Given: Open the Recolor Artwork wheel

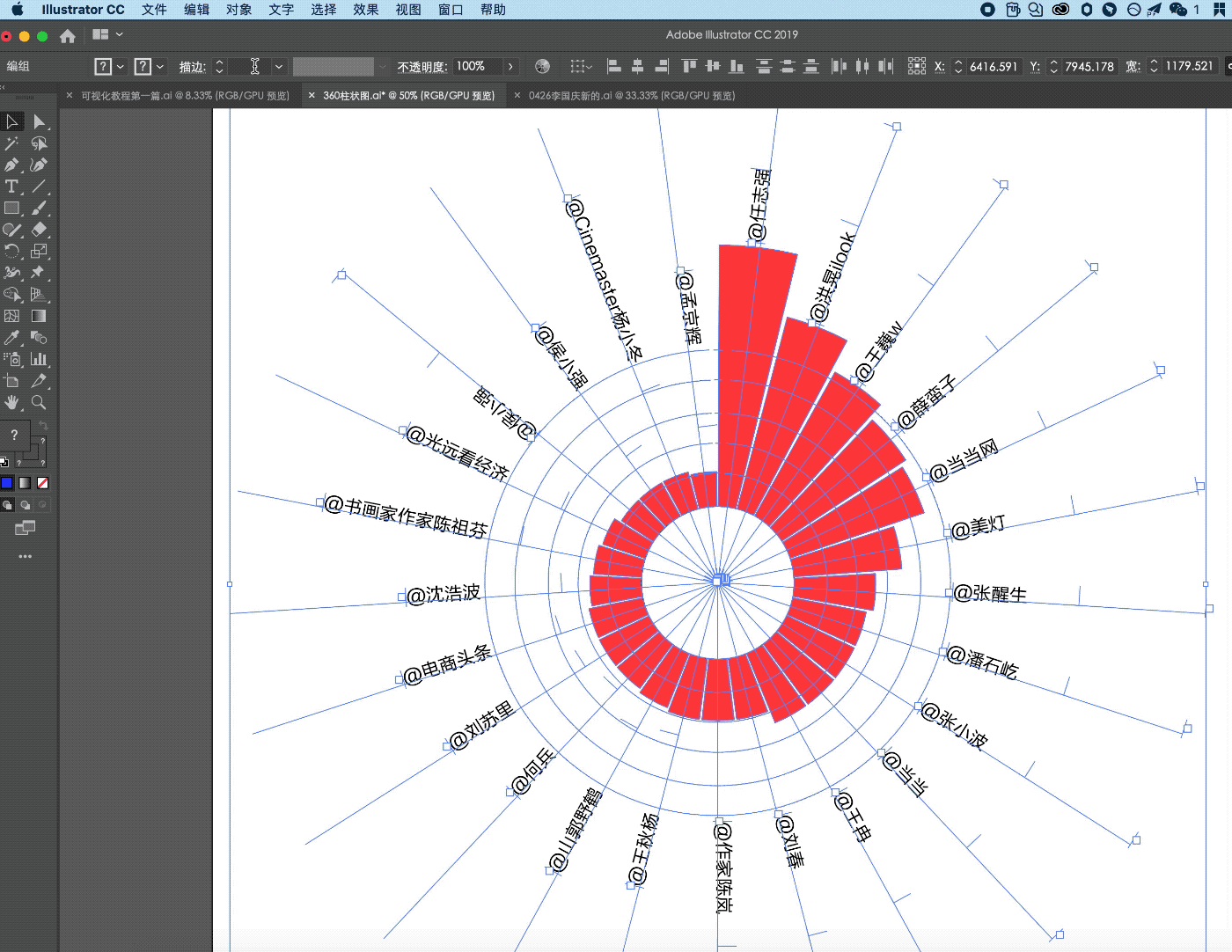Looking at the screenshot, I should (543, 66).
